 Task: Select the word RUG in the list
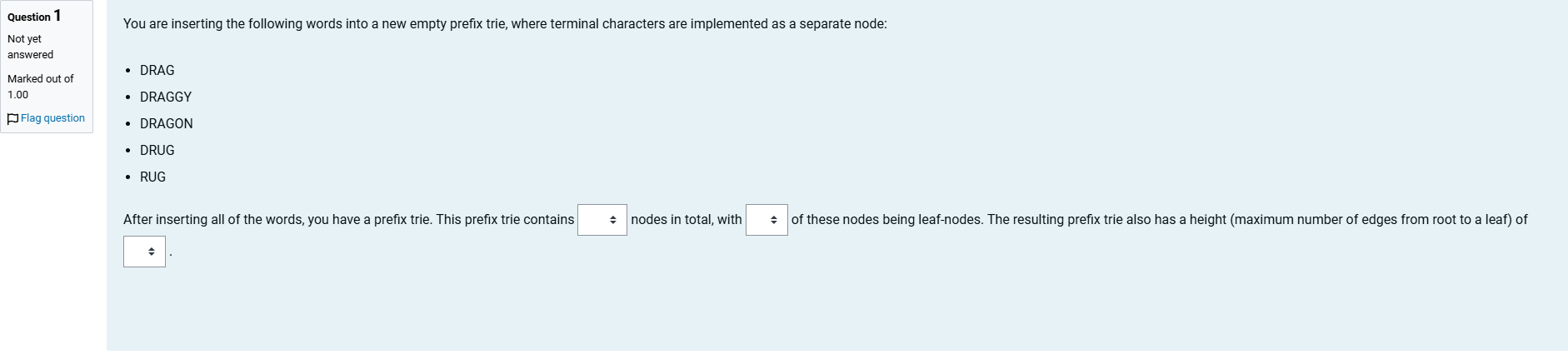coord(153,177)
